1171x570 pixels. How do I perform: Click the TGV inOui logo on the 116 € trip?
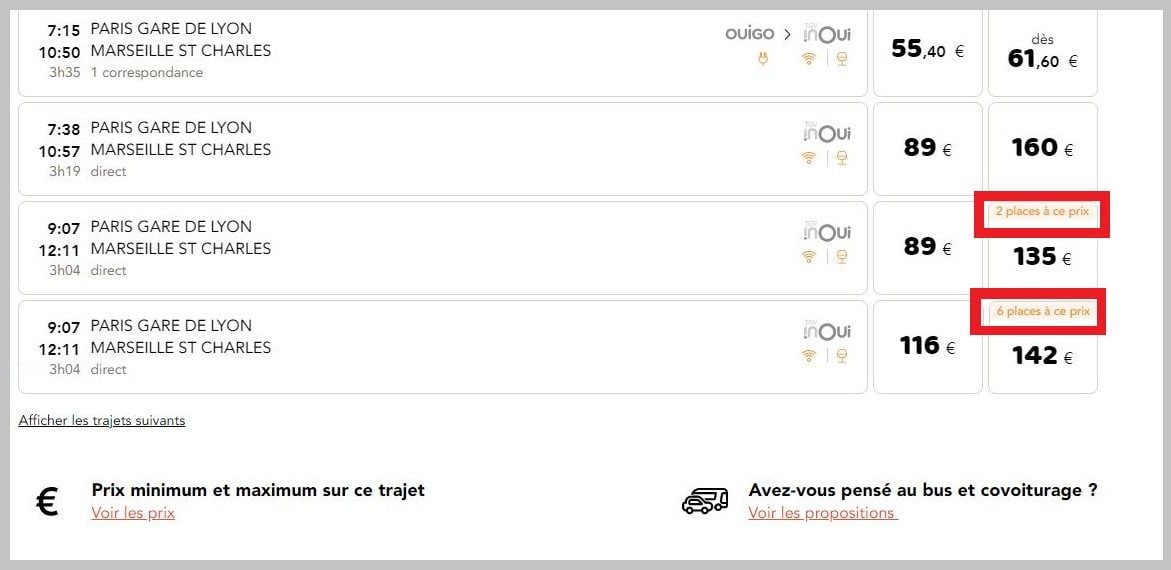[x=827, y=330]
